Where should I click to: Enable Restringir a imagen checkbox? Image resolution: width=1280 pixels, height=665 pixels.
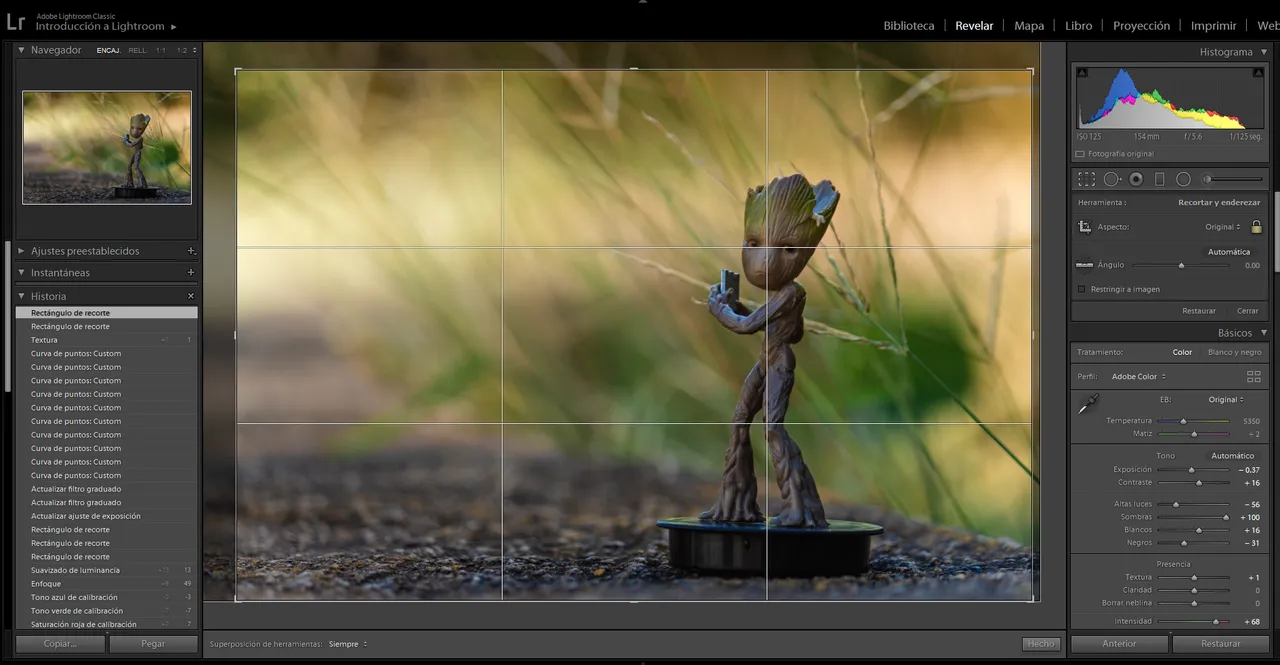click(1082, 289)
